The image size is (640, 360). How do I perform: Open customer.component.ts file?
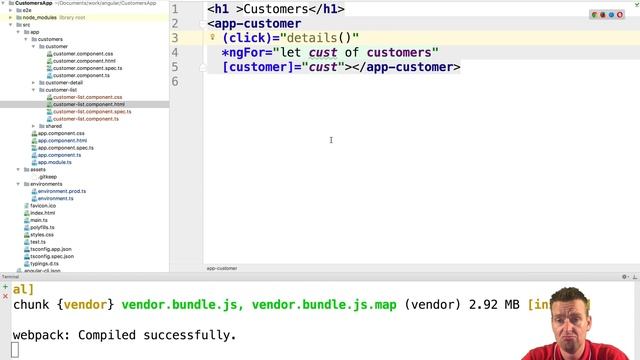click(x=81, y=76)
